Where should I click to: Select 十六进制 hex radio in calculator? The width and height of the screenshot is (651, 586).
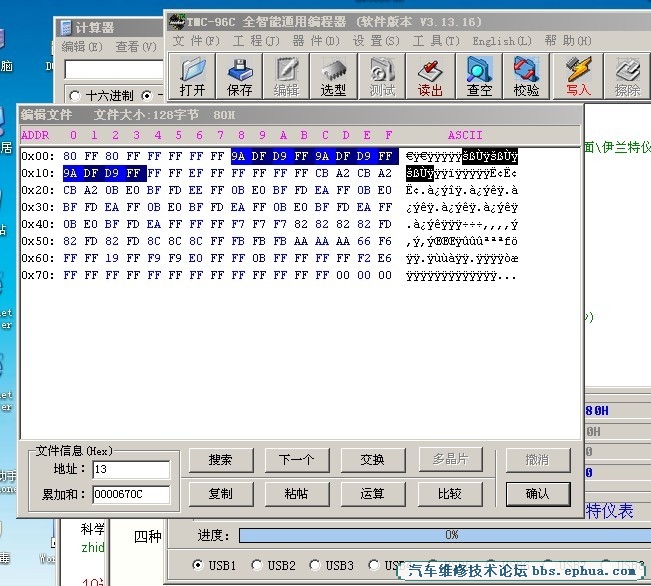[75, 96]
